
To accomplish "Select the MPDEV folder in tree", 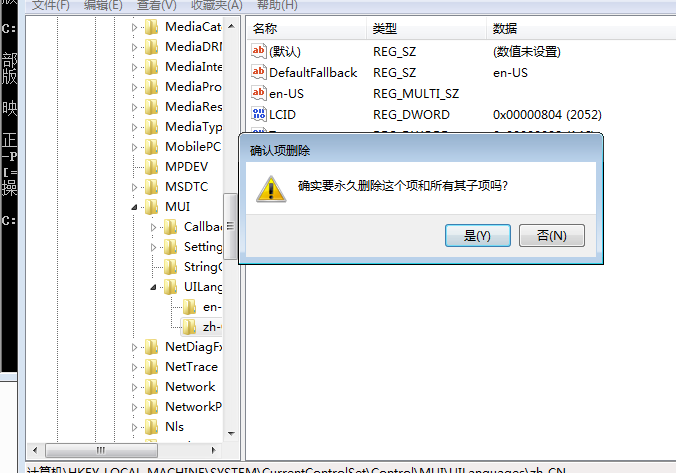I will click(186, 166).
